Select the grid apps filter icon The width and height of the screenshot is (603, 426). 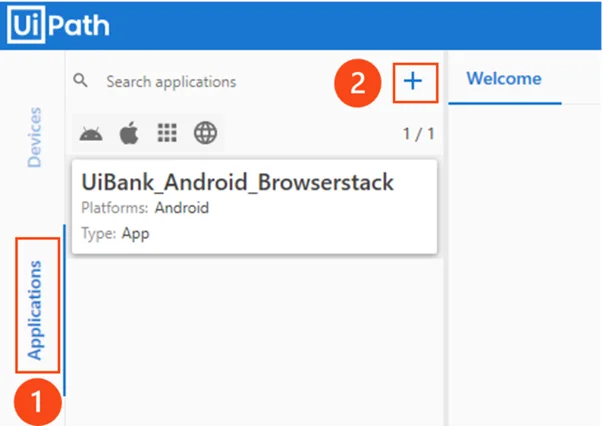(x=166, y=133)
